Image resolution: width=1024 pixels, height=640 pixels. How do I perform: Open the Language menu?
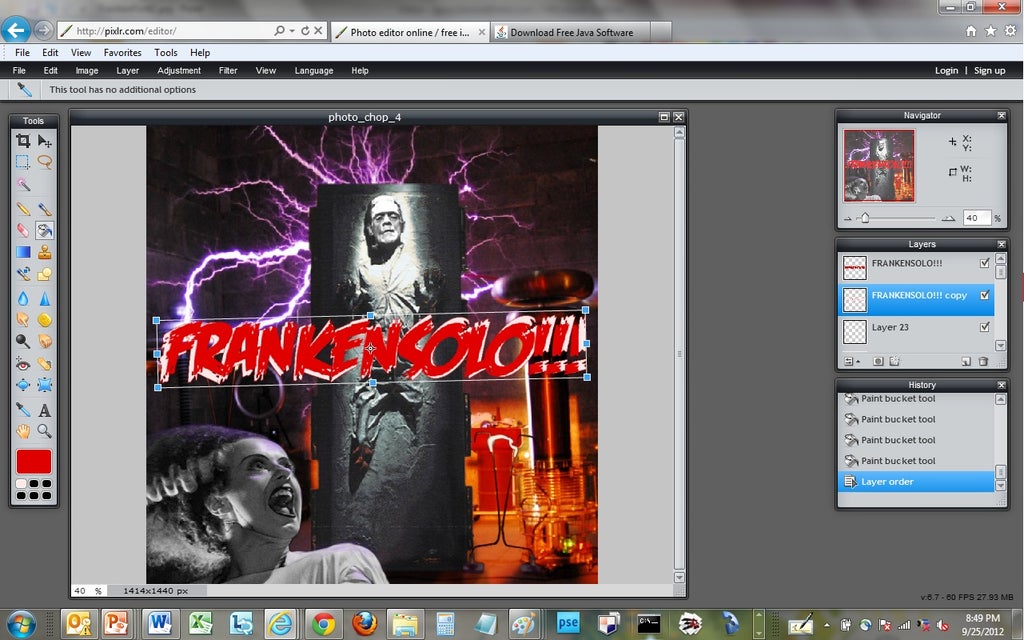[x=313, y=71]
